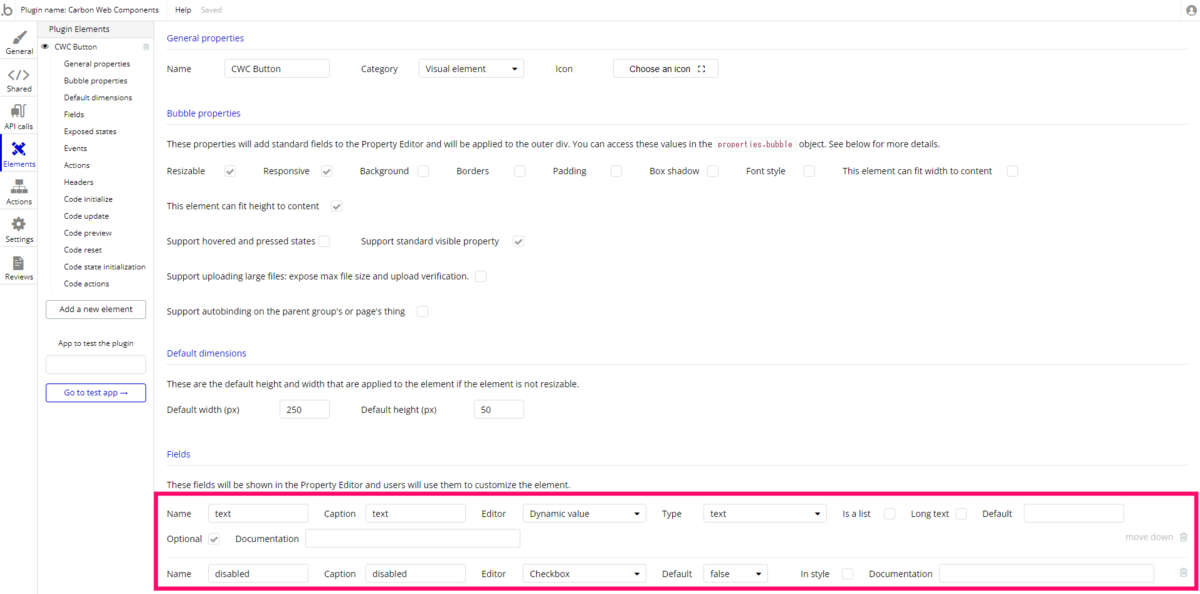Enable the Borders checkbox

520,171
